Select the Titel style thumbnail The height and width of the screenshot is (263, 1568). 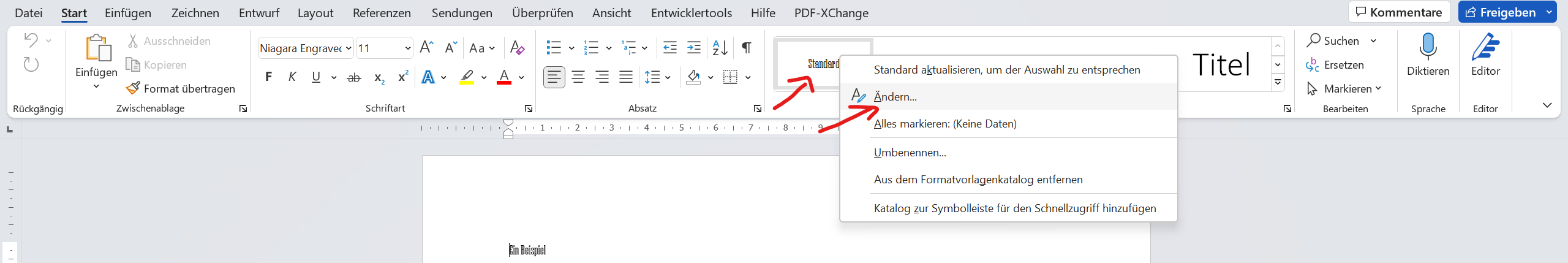coord(1221,64)
